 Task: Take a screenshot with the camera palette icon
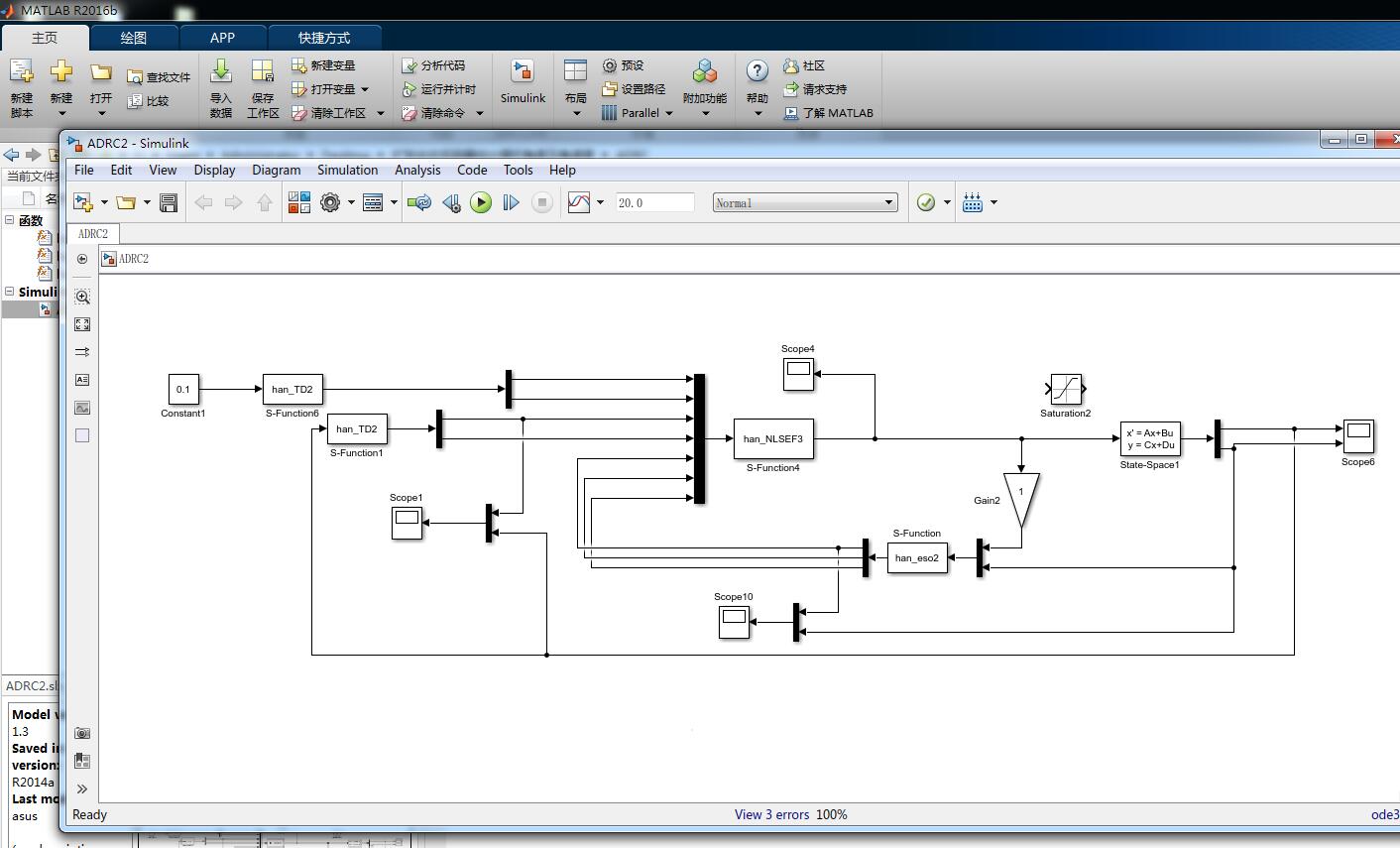[x=82, y=734]
